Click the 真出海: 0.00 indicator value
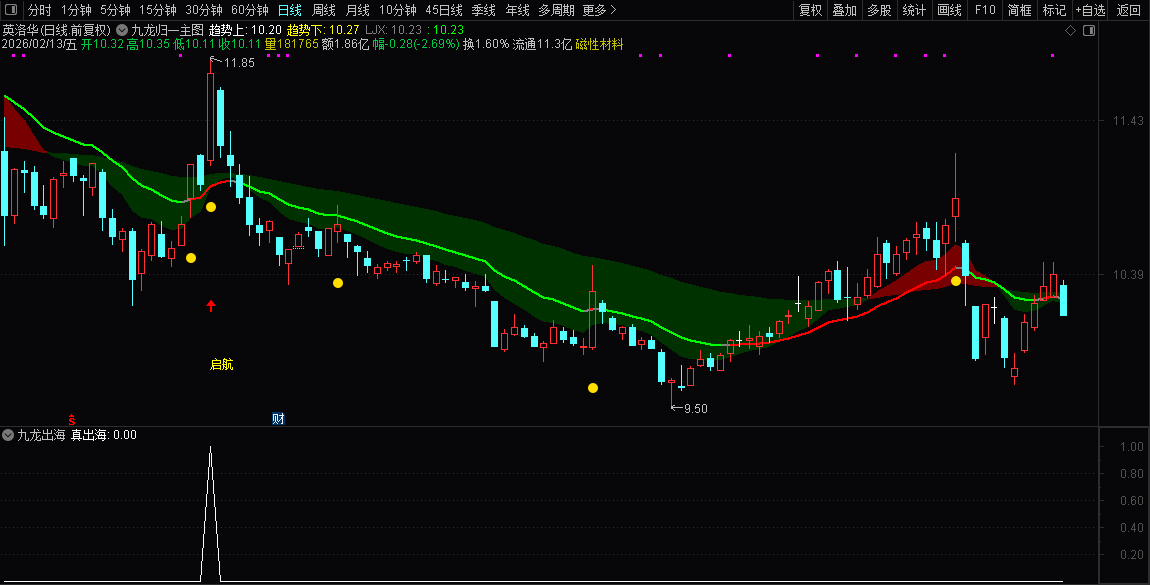Image resolution: width=1150 pixels, height=585 pixels. click(103, 435)
